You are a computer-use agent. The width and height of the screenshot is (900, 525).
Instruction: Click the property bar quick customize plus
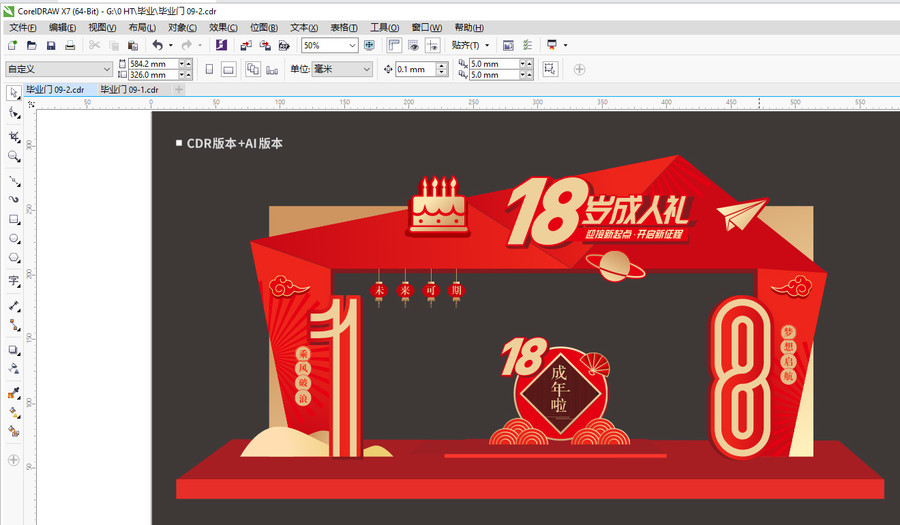point(579,69)
